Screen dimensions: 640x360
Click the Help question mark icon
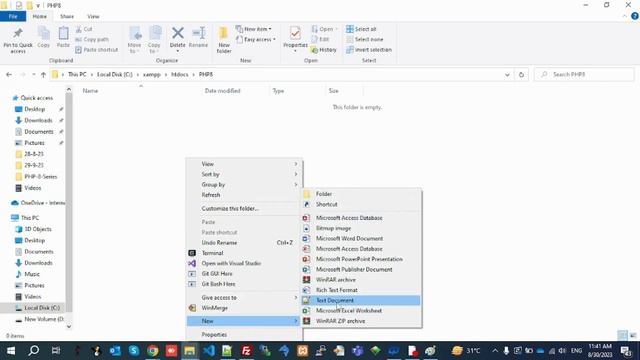click(635, 16)
